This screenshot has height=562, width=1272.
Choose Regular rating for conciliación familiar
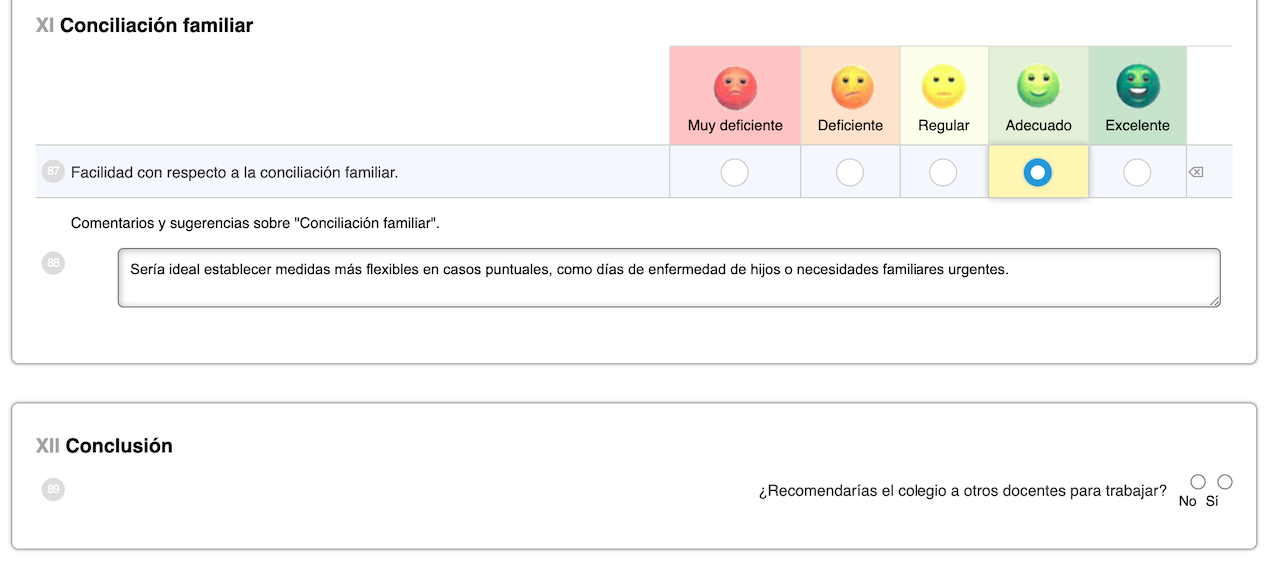[943, 173]
